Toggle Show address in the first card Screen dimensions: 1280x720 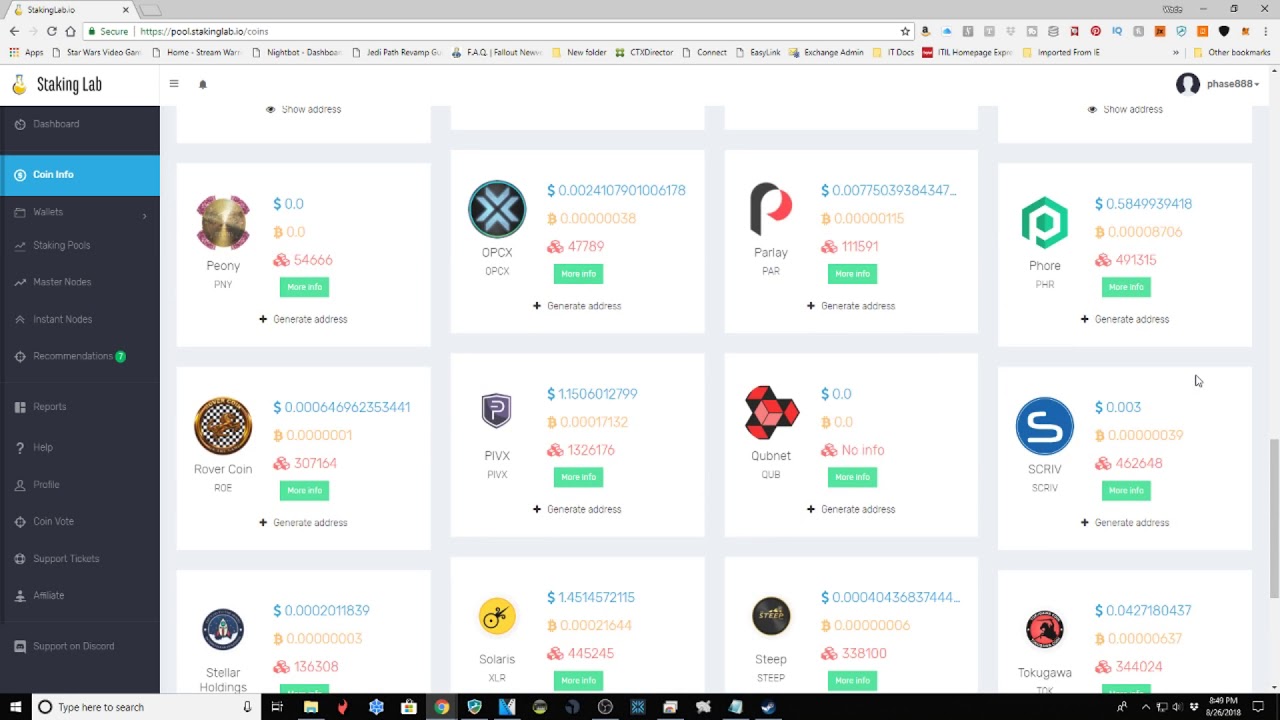pos(303,109)
